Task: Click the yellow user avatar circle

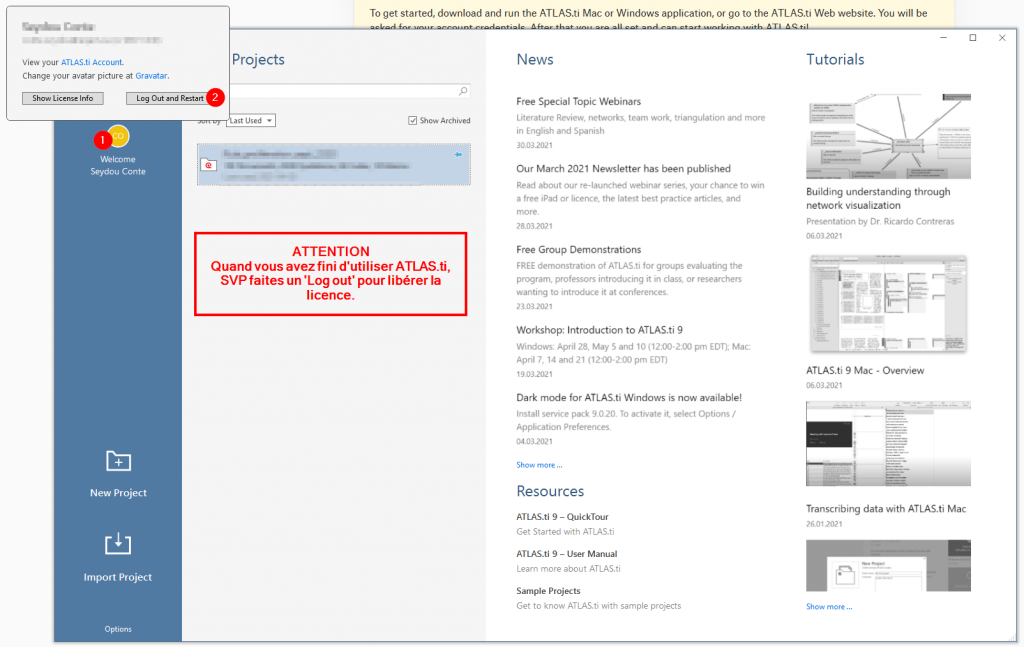Action: tap(118, 136)
